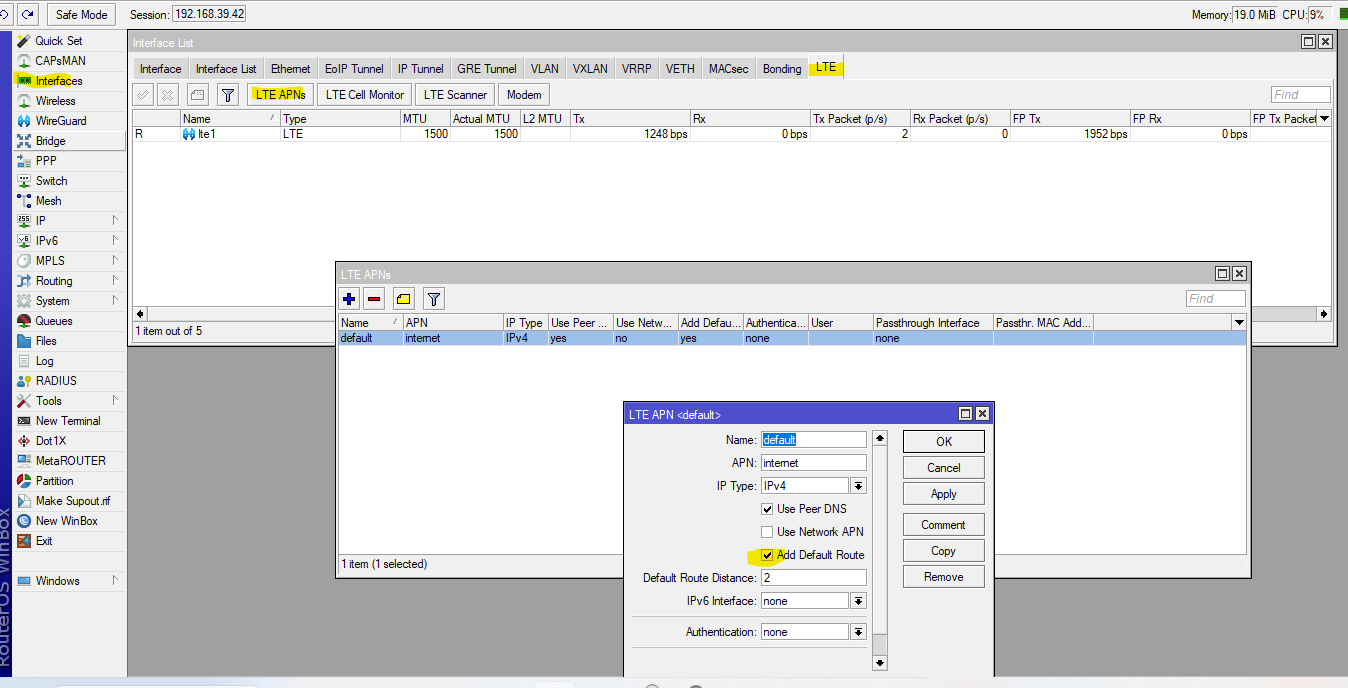Open Dot1X in the sidebar

click(x=50, y=441)
